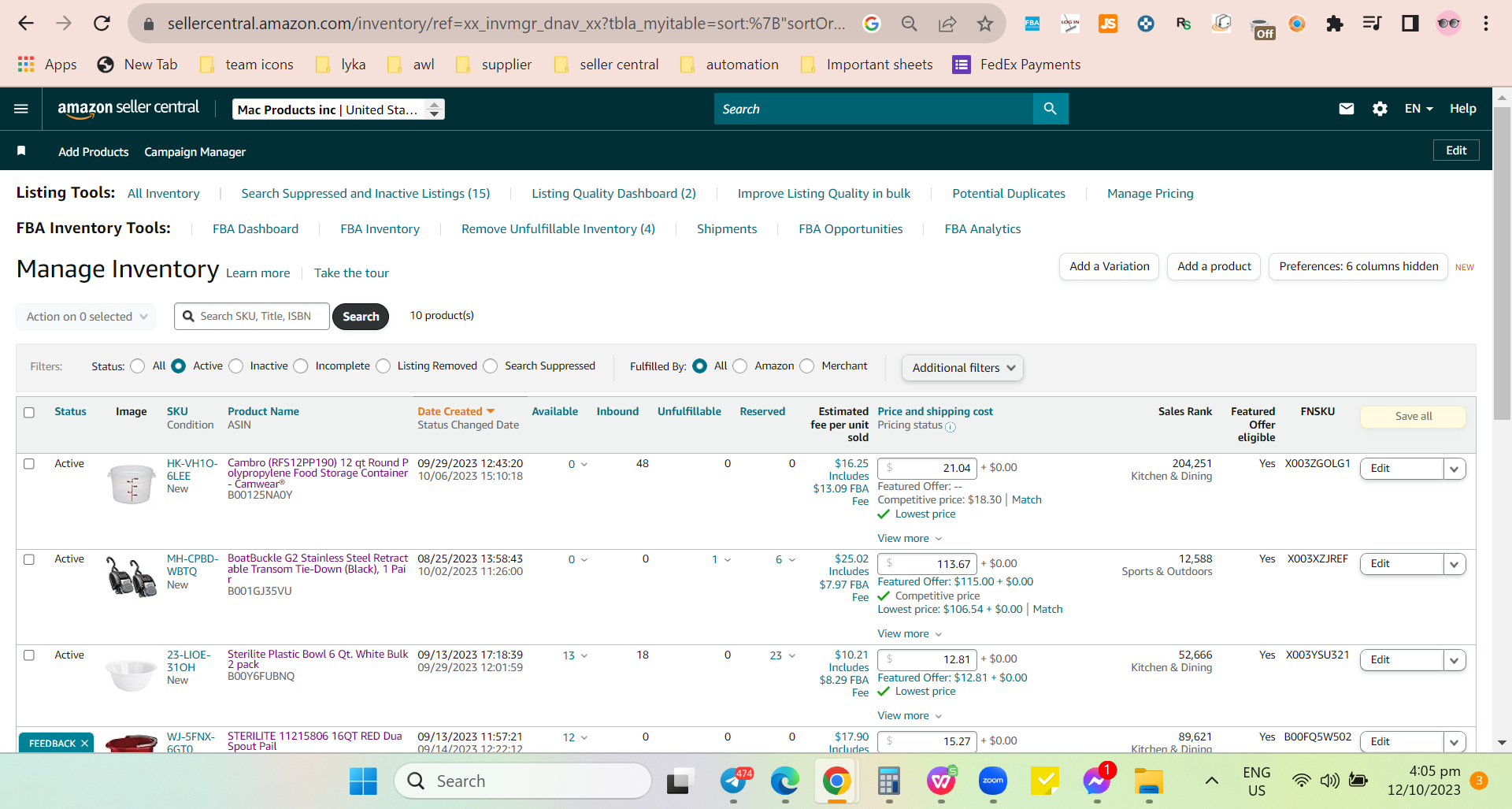This screenshot has width=1512, height=809.
Task: Open Manage Pricing
Action: [x=1150, y=194]
